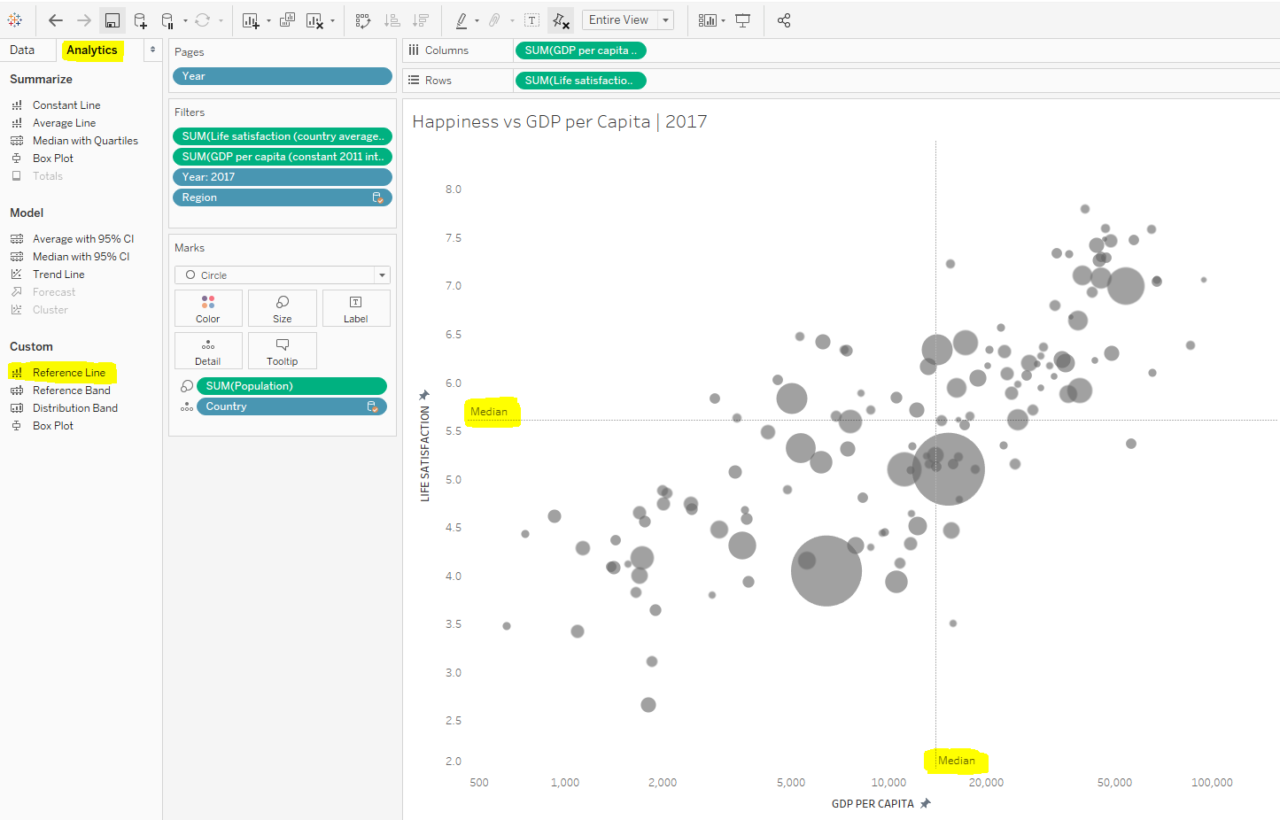Click the Sort Ascending toolbar icon
Image resolution: width=1280 pixels, height=820 pixels.
(394, 19)
